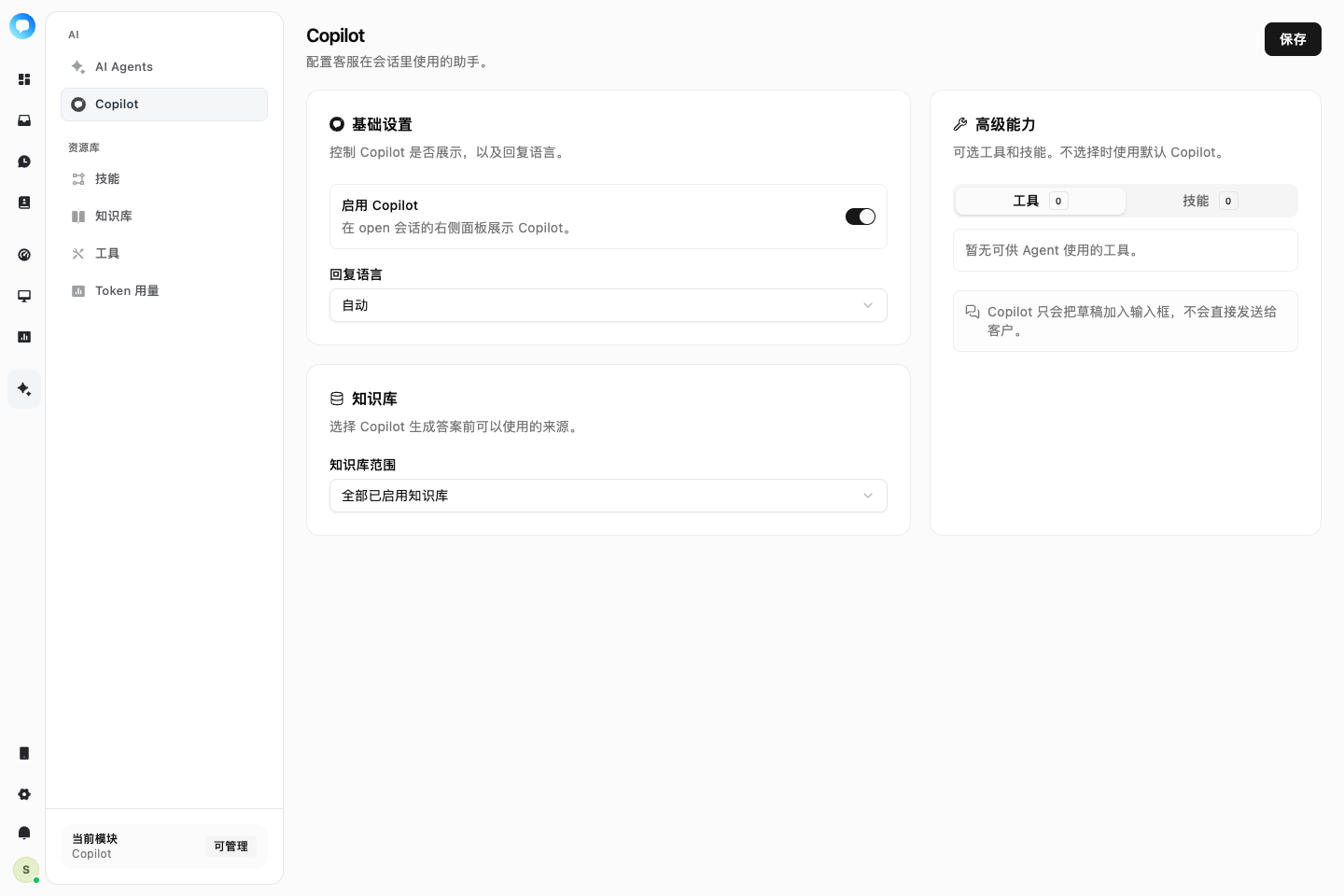1344x896 pixels.
Task: Open the speedometer gauge icon
Action: click(24, 255)
